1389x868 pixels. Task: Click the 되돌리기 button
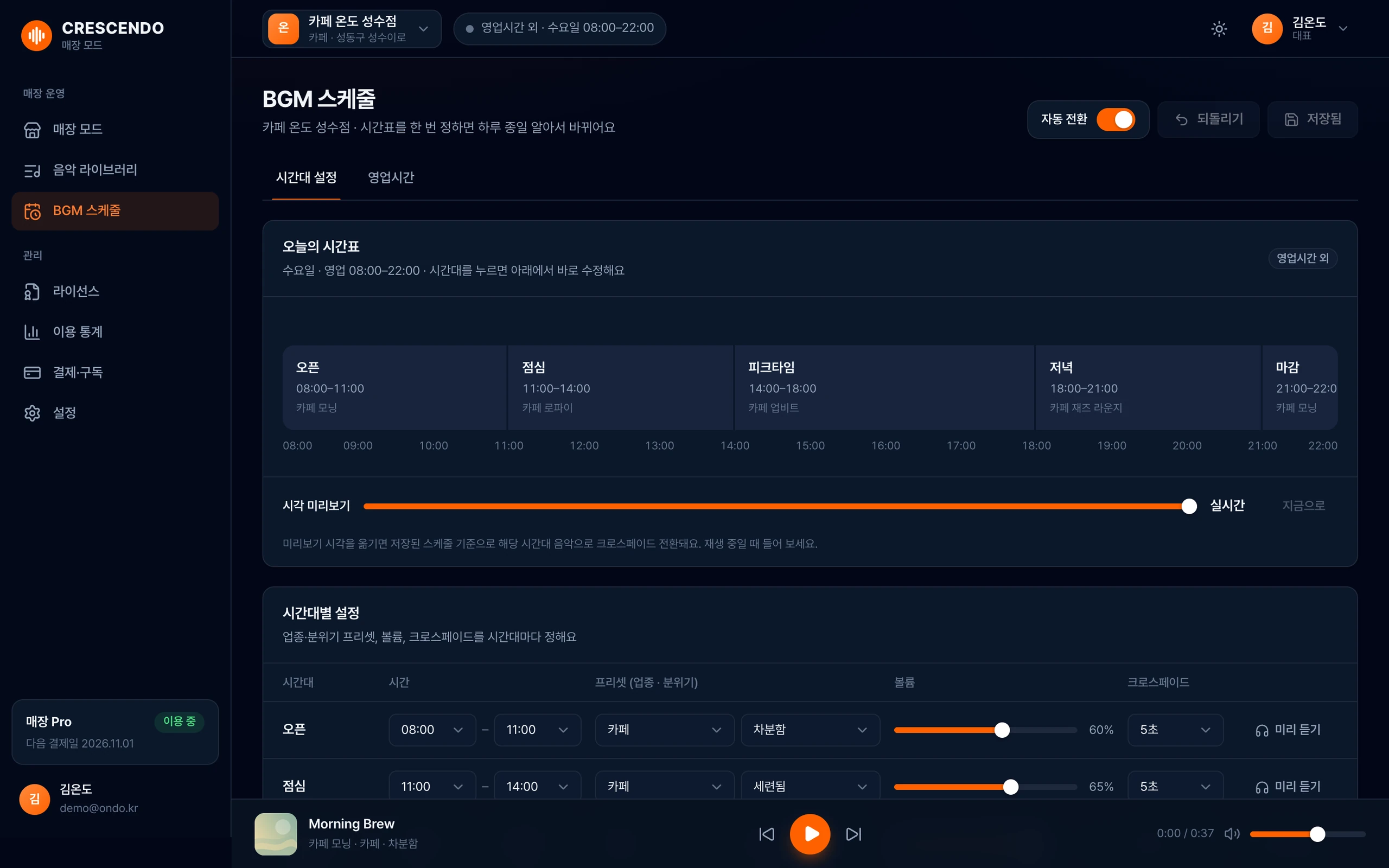[x=1208, y=119]
